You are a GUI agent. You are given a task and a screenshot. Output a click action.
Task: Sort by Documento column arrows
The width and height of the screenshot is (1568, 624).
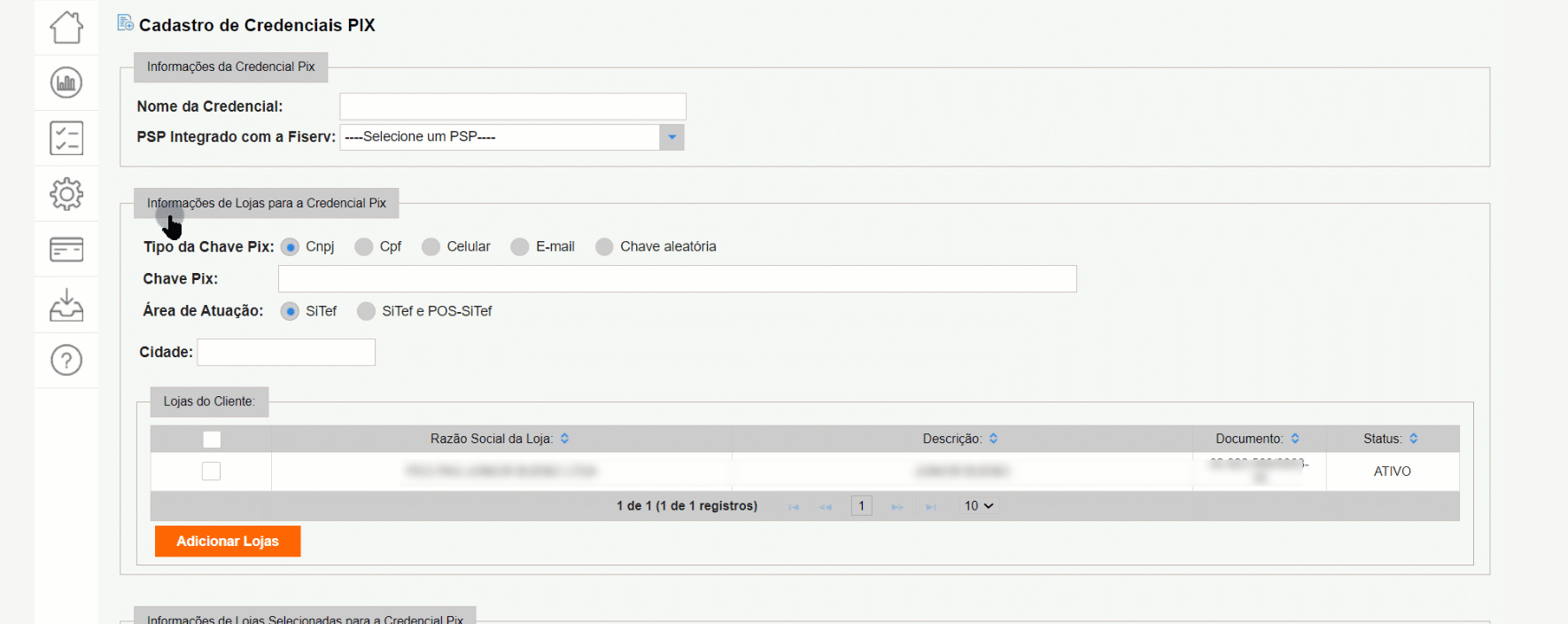coord(1295,439)
